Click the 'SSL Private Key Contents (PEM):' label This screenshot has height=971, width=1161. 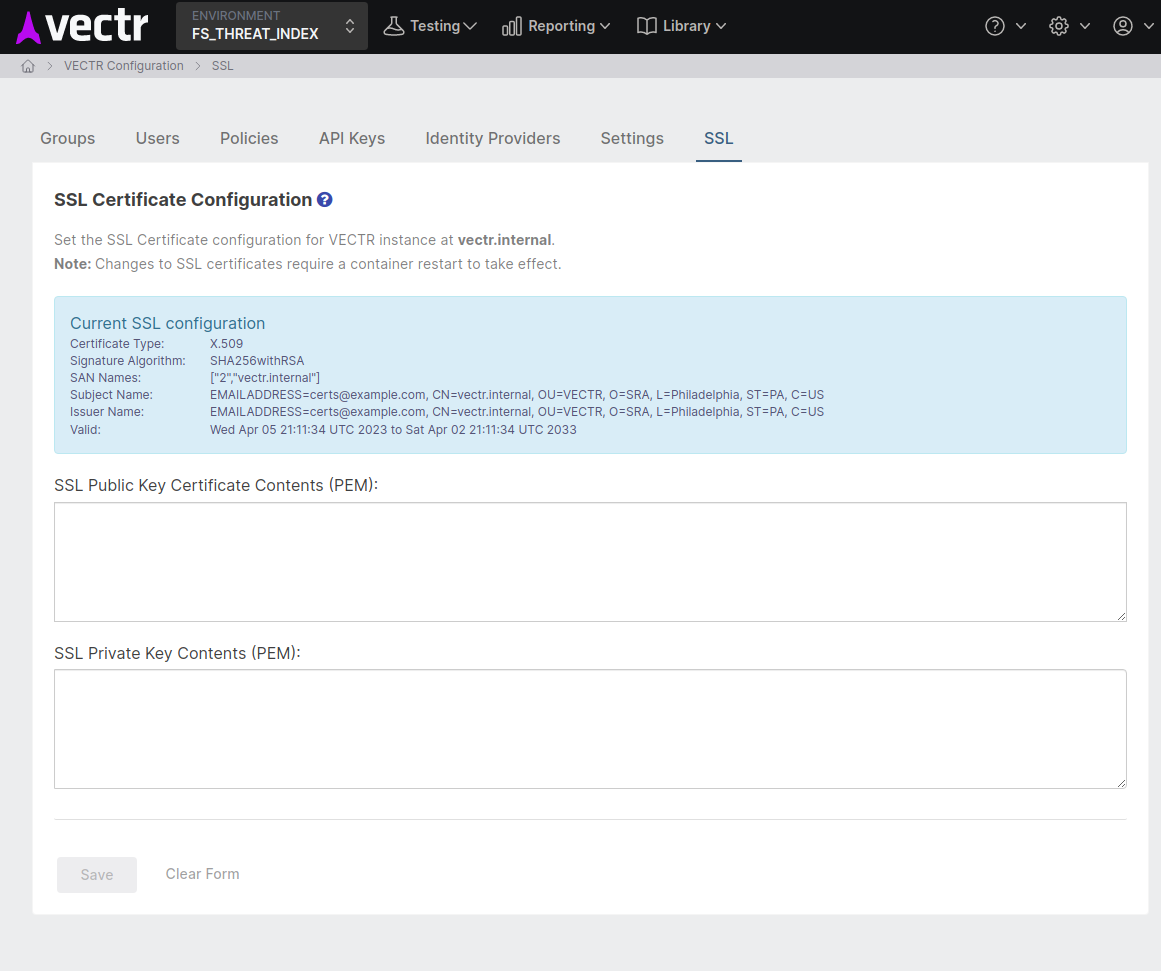coord(178,653)
